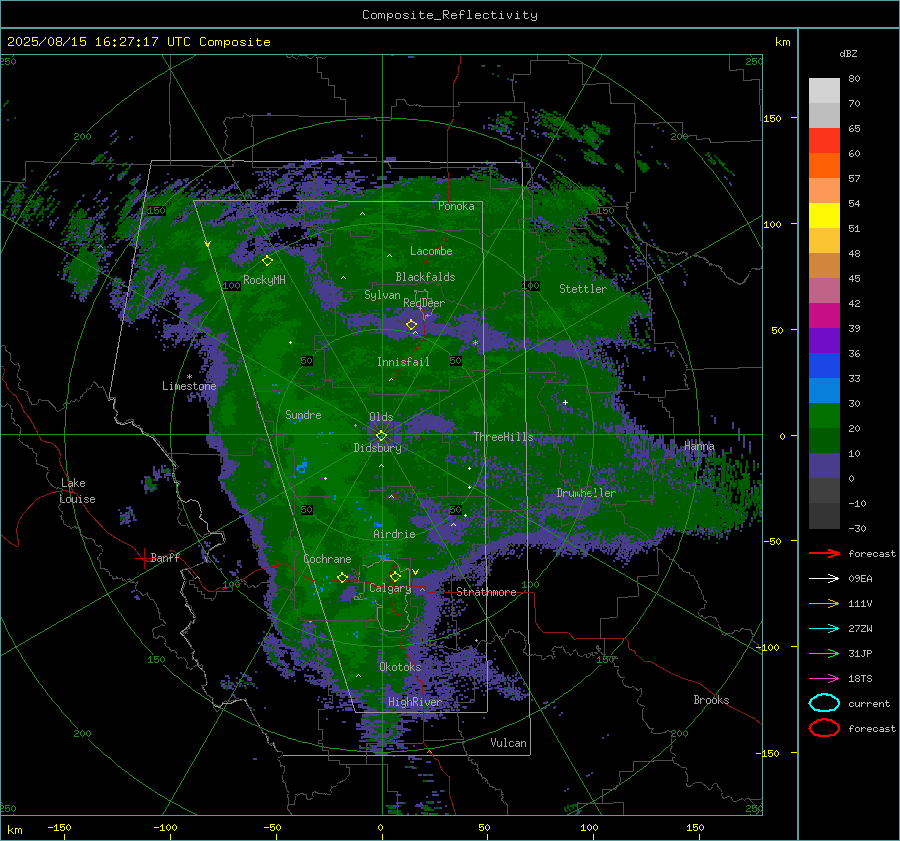Click the Hanna city label
This screenshot has width=900, height=841.
699,446
